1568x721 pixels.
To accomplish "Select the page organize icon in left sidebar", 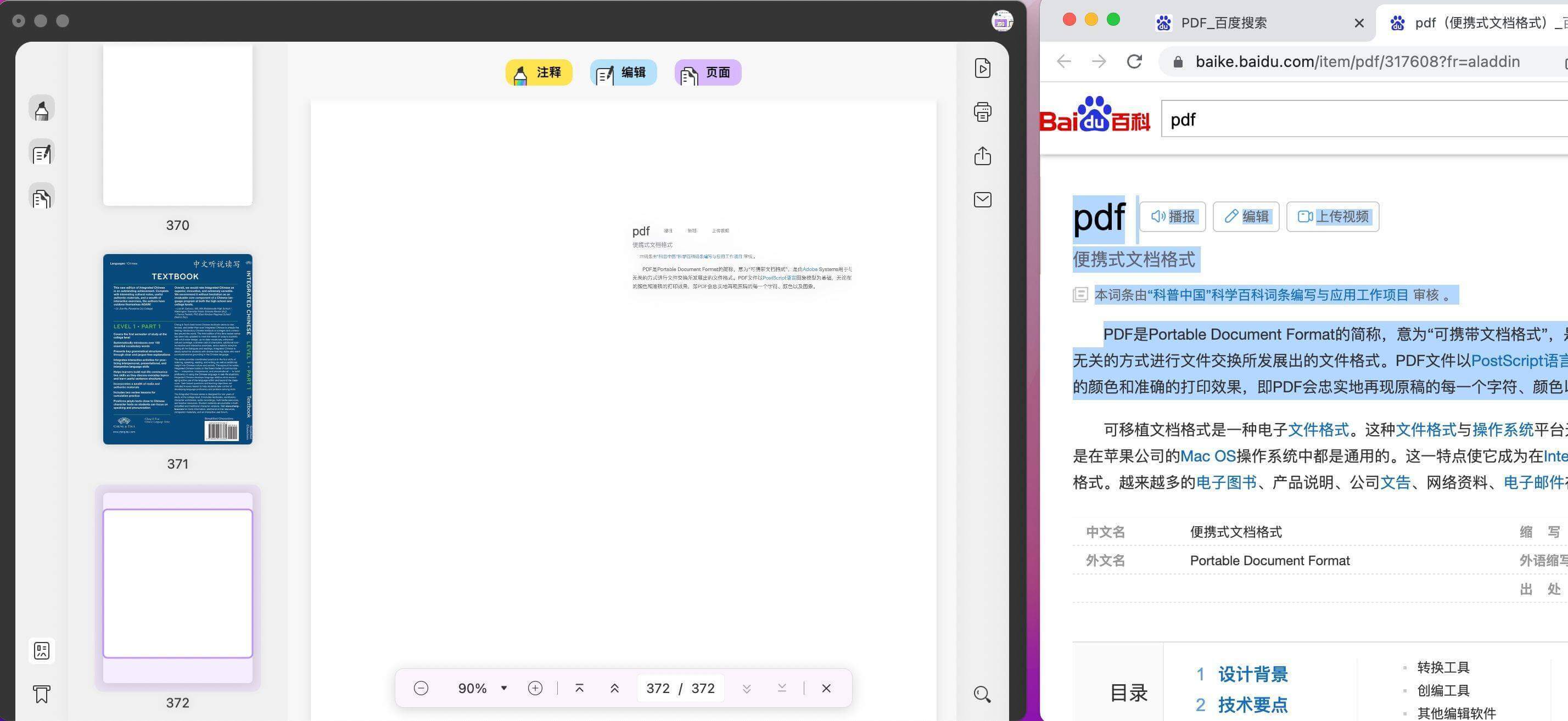I will point(41,197).
